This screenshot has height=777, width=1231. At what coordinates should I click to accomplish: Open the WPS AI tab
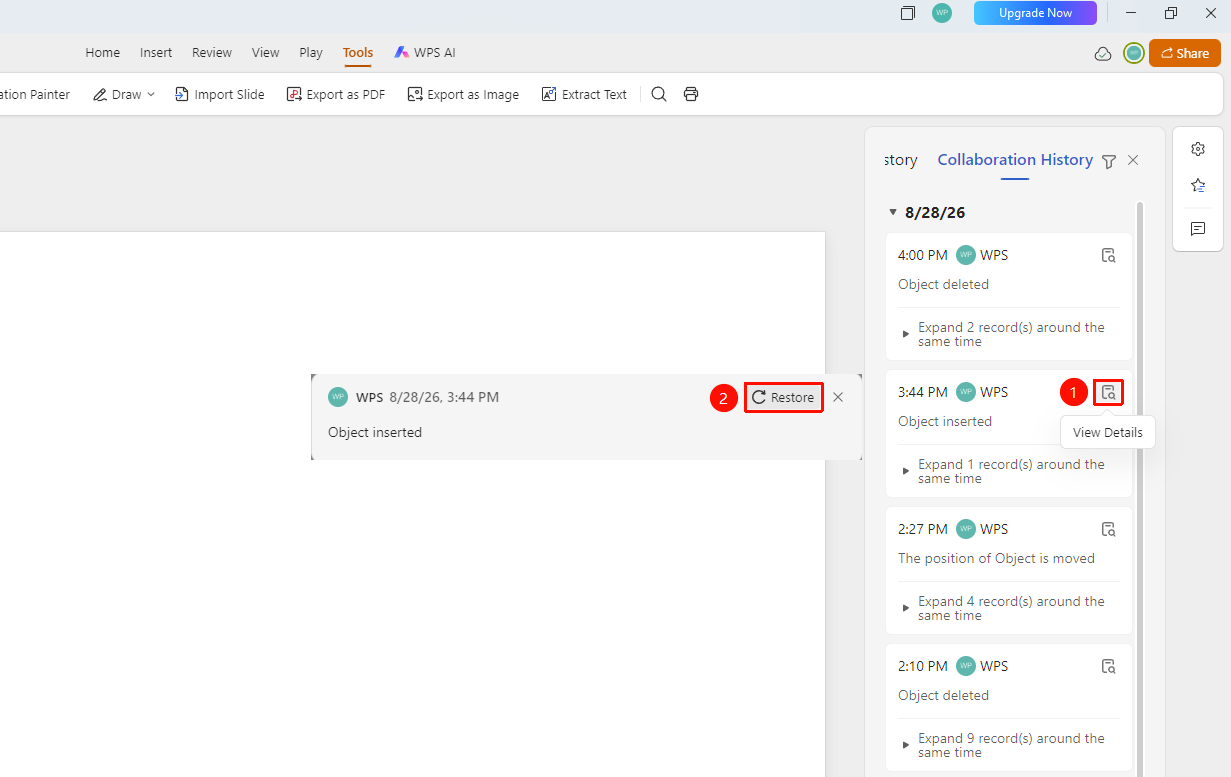pos(425,53)
